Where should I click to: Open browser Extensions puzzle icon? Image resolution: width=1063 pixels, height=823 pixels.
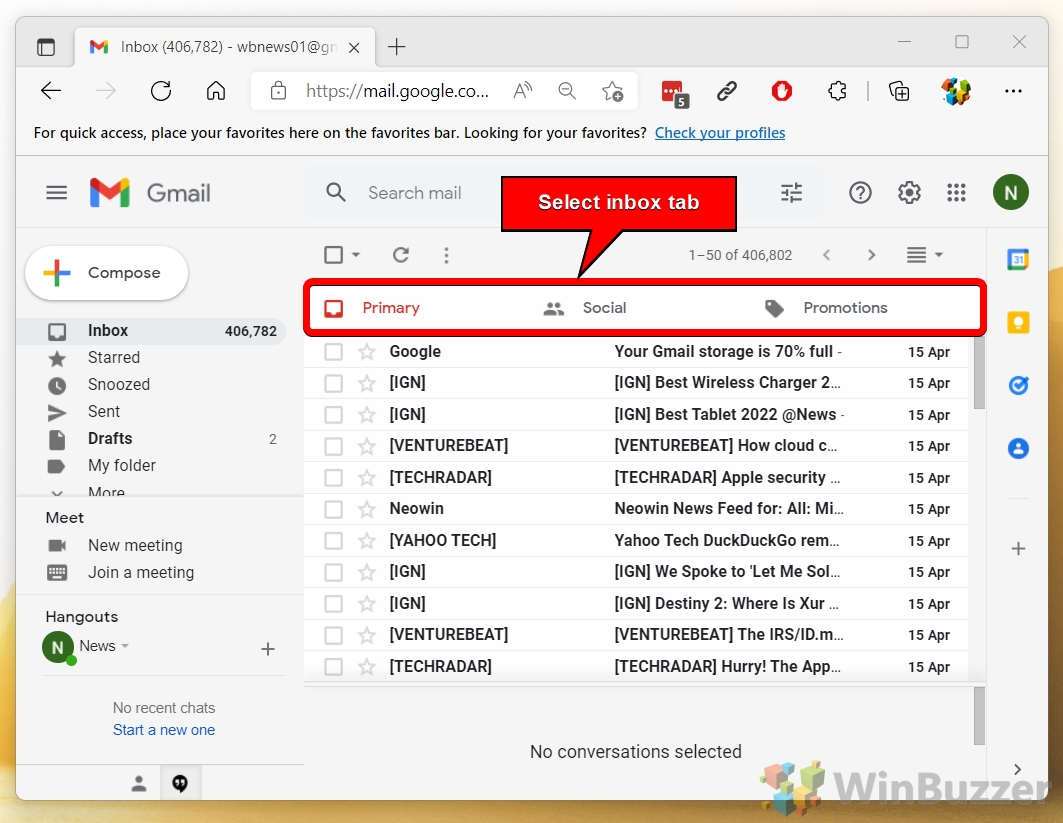(x=837, y=91)
